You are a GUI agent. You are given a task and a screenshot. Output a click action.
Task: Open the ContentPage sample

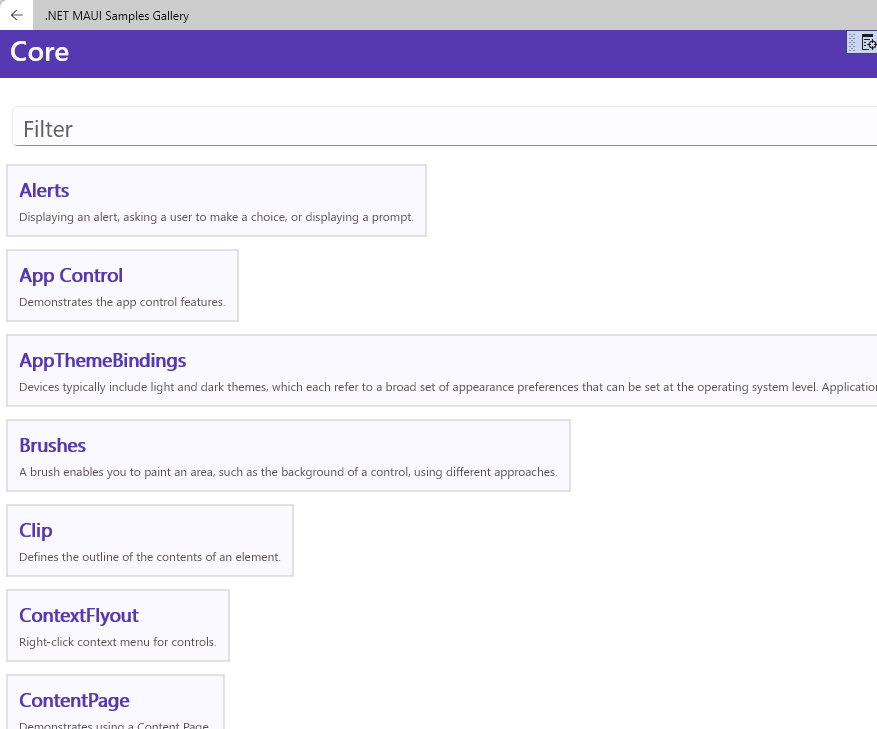(74, 700)
